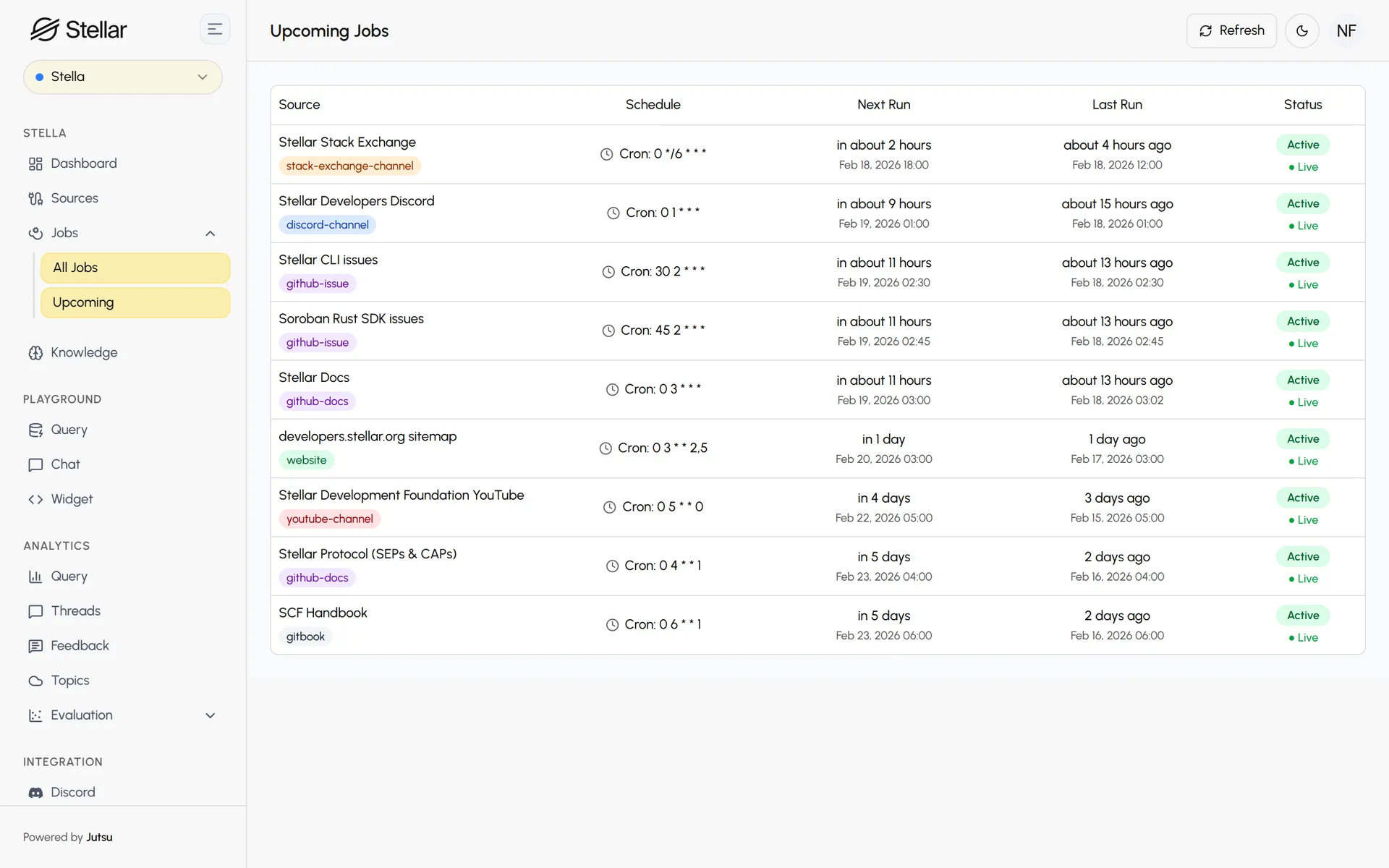Click the Last Run column header
The height and width of the screenshot is (868, 1389).
tap(1117, 105)
